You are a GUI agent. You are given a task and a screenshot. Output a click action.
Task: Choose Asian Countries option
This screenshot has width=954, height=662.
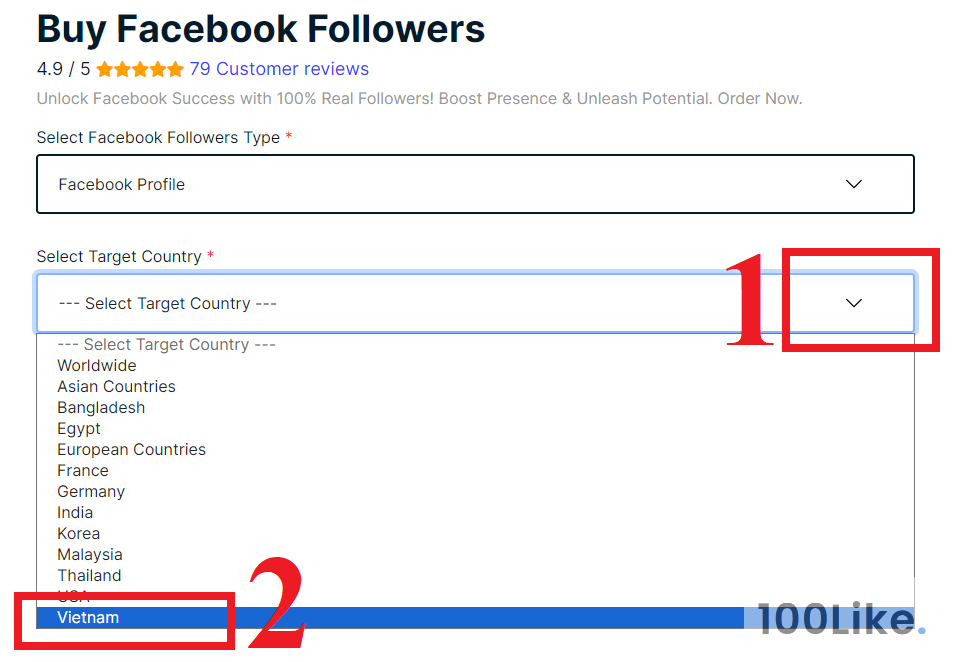[x=116, y=387]
